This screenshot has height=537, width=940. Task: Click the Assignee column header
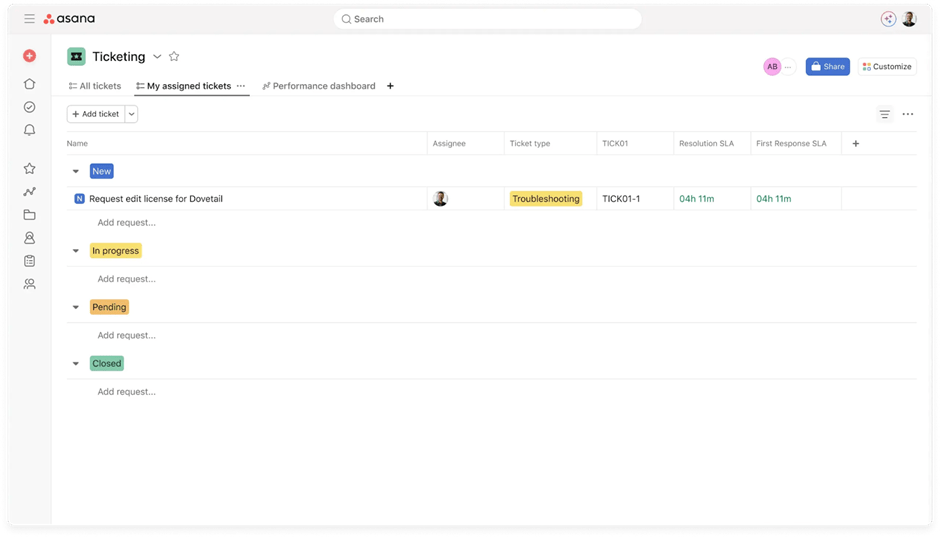click(x=449, y=143)
